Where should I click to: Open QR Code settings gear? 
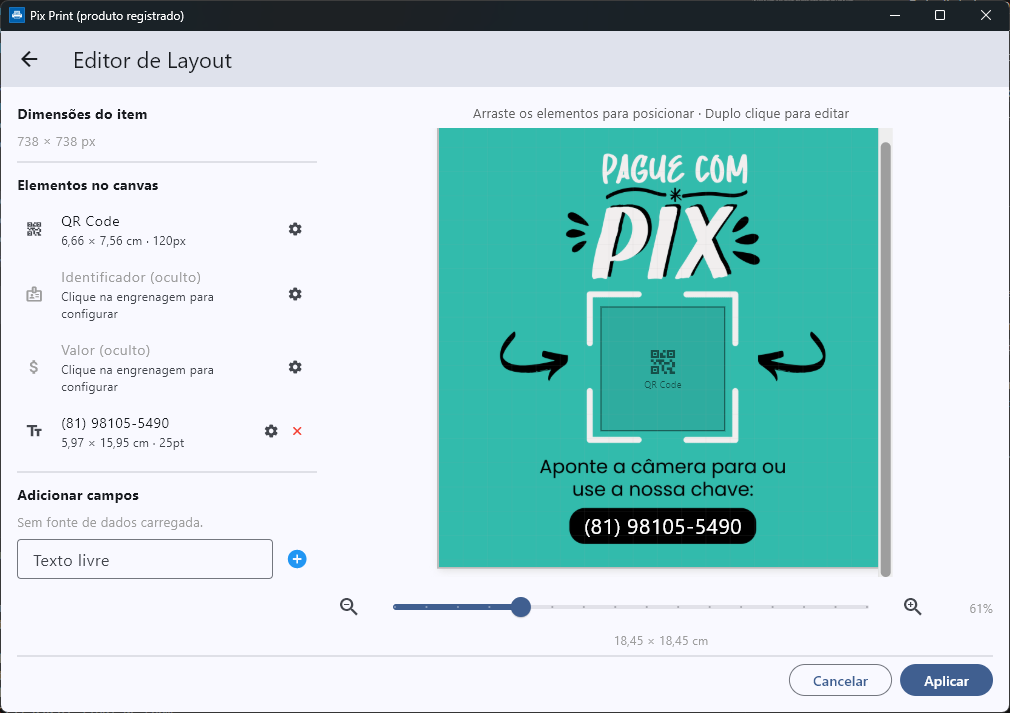click(x=295, y=229)
